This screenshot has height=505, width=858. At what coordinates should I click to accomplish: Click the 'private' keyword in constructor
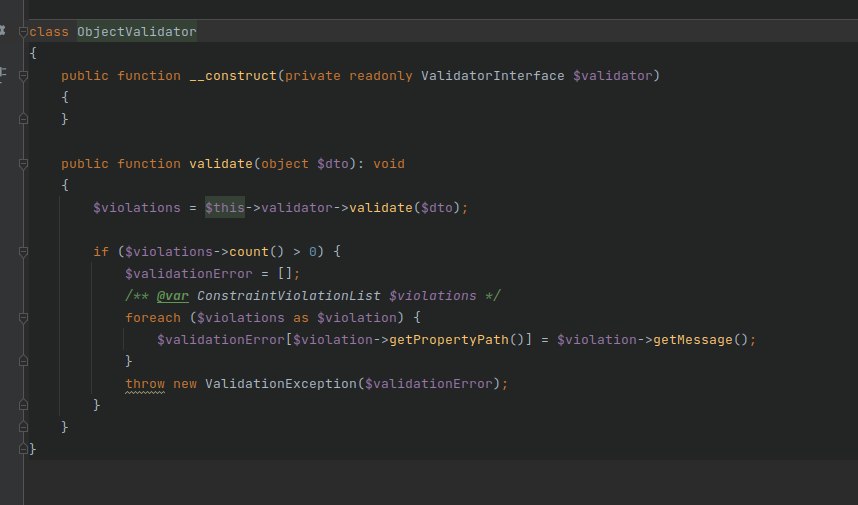point(312,76)
